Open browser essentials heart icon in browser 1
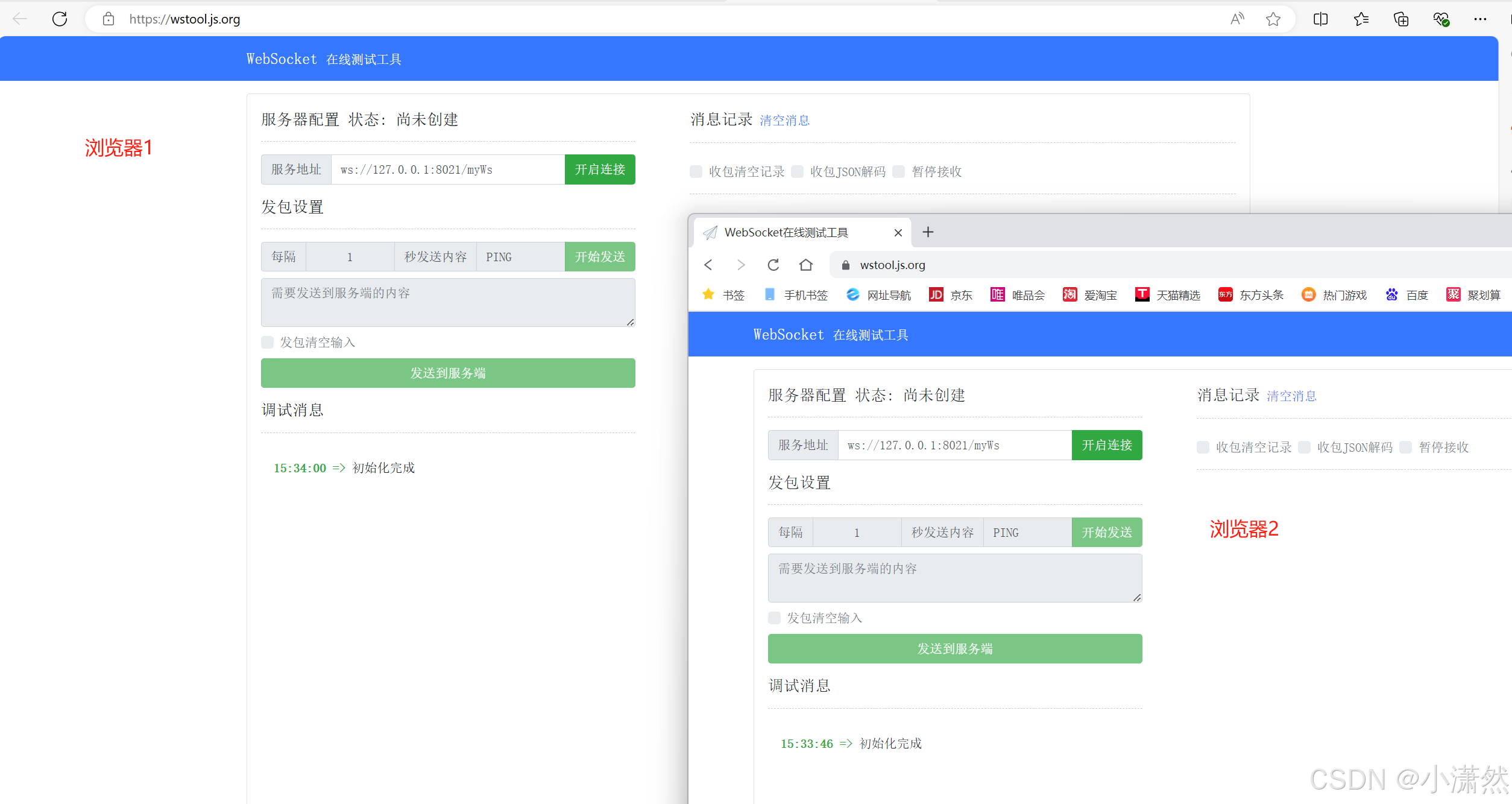Viewport: 1512px width, 804px height. click(1441, 19)
